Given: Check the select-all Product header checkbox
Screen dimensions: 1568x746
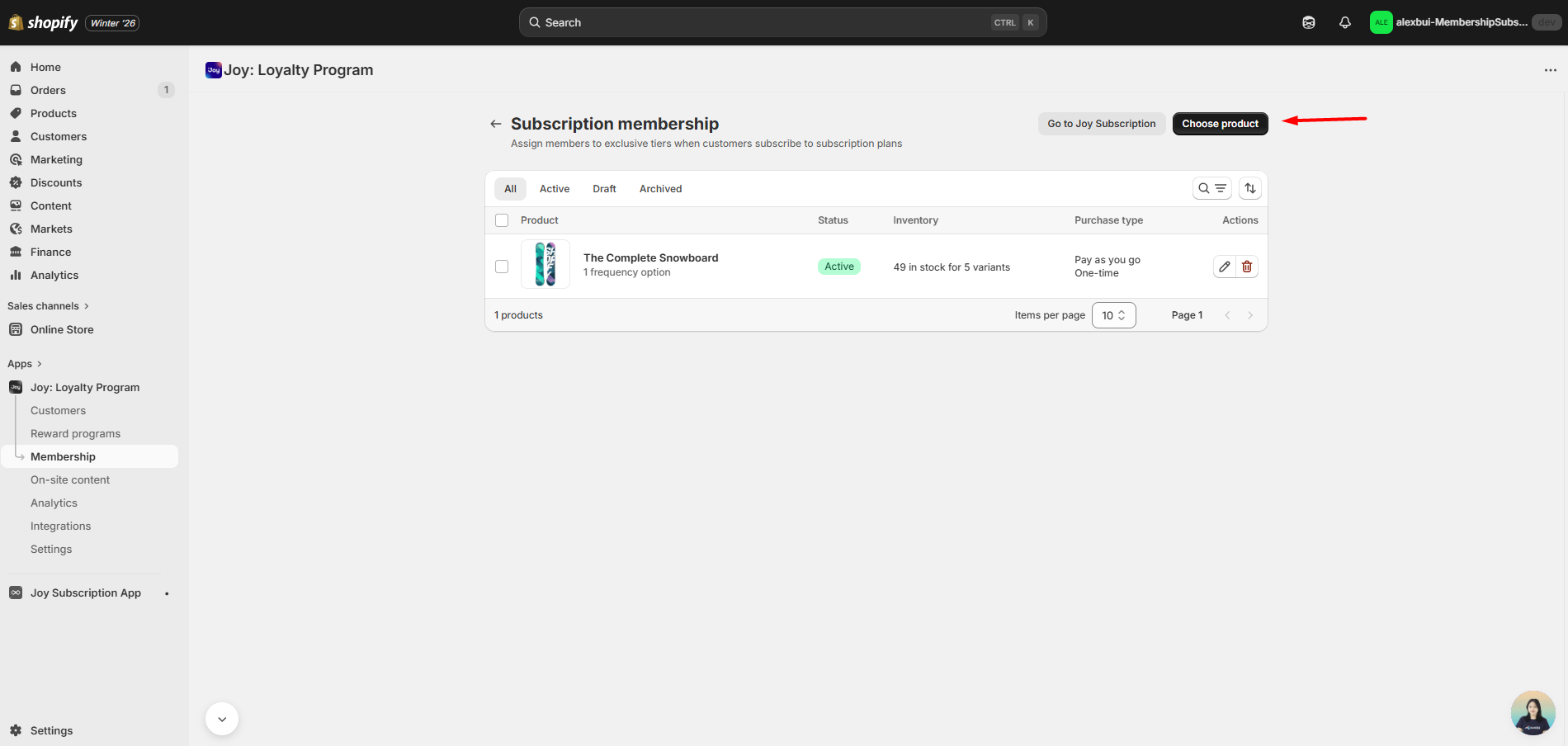Looking at the screenshot, I should 502,220.
